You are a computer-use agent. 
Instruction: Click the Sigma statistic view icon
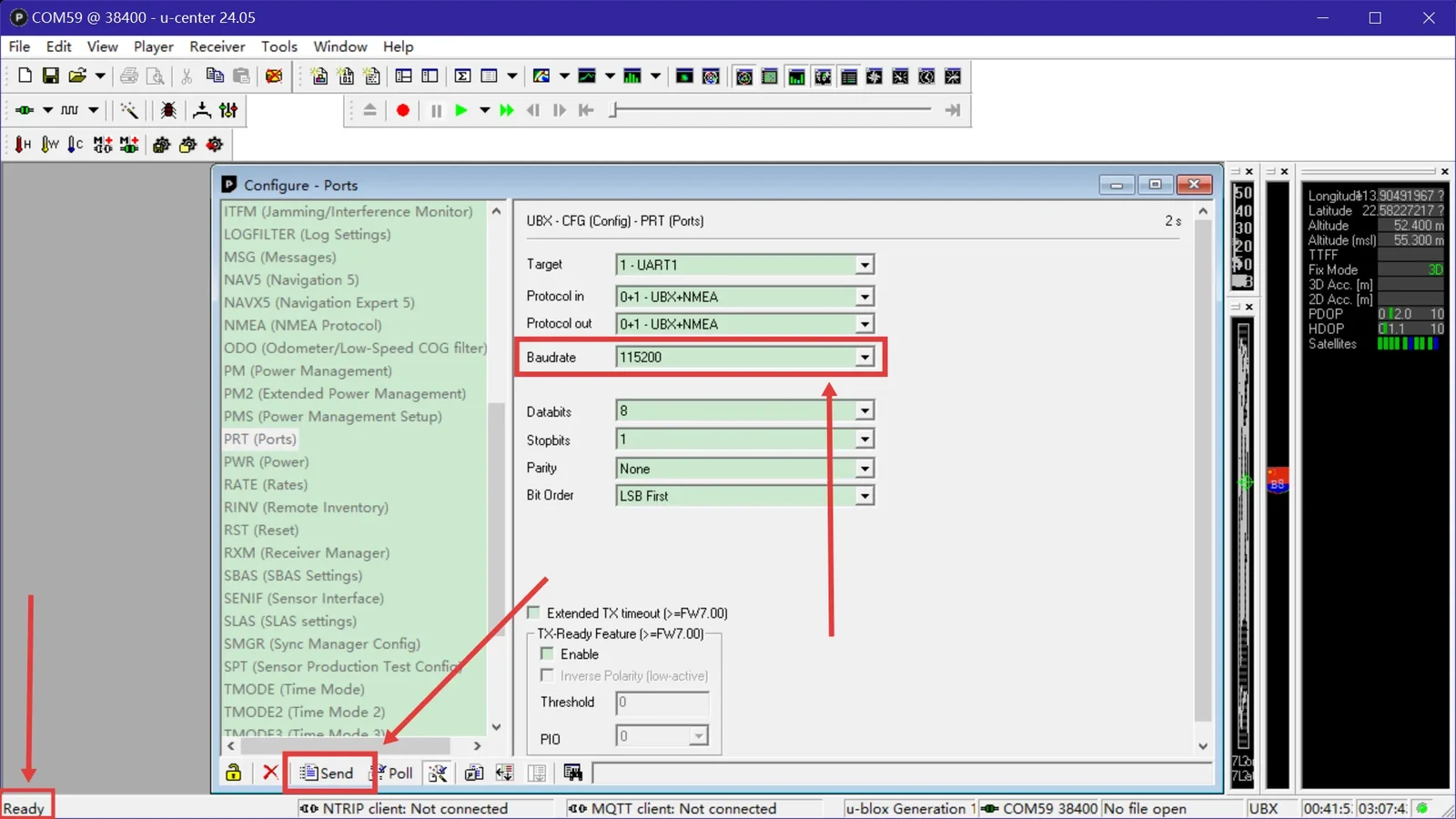pyautogui.click(x=463, y=76)
